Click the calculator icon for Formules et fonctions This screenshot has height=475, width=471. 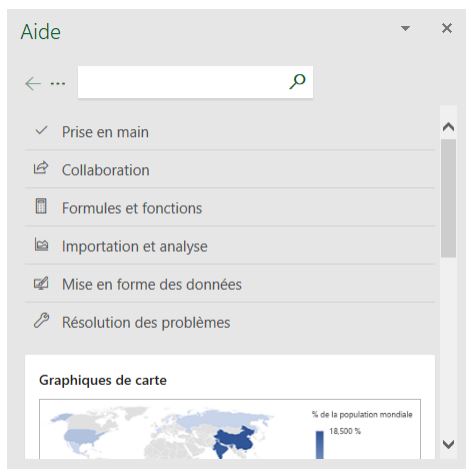click(x=41, y=206)
